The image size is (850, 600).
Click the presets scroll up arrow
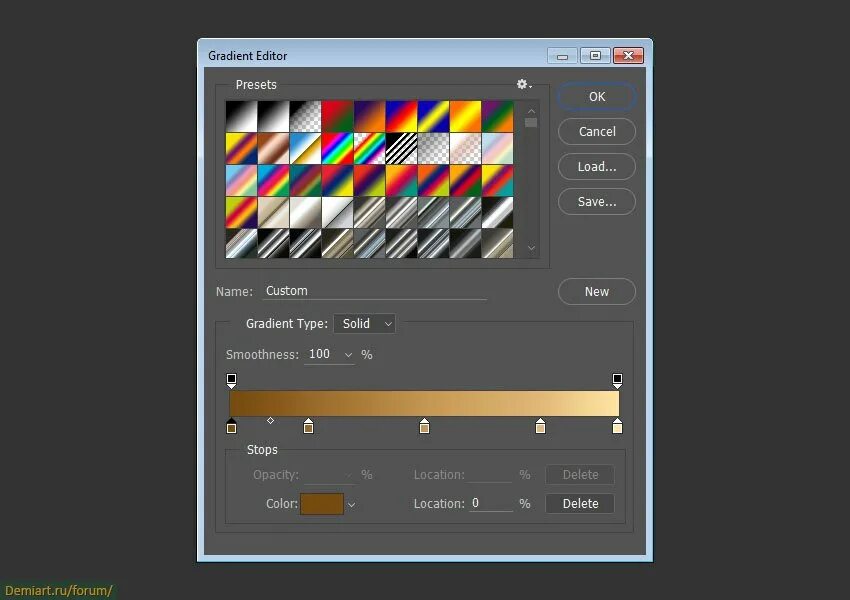[531, 111]
